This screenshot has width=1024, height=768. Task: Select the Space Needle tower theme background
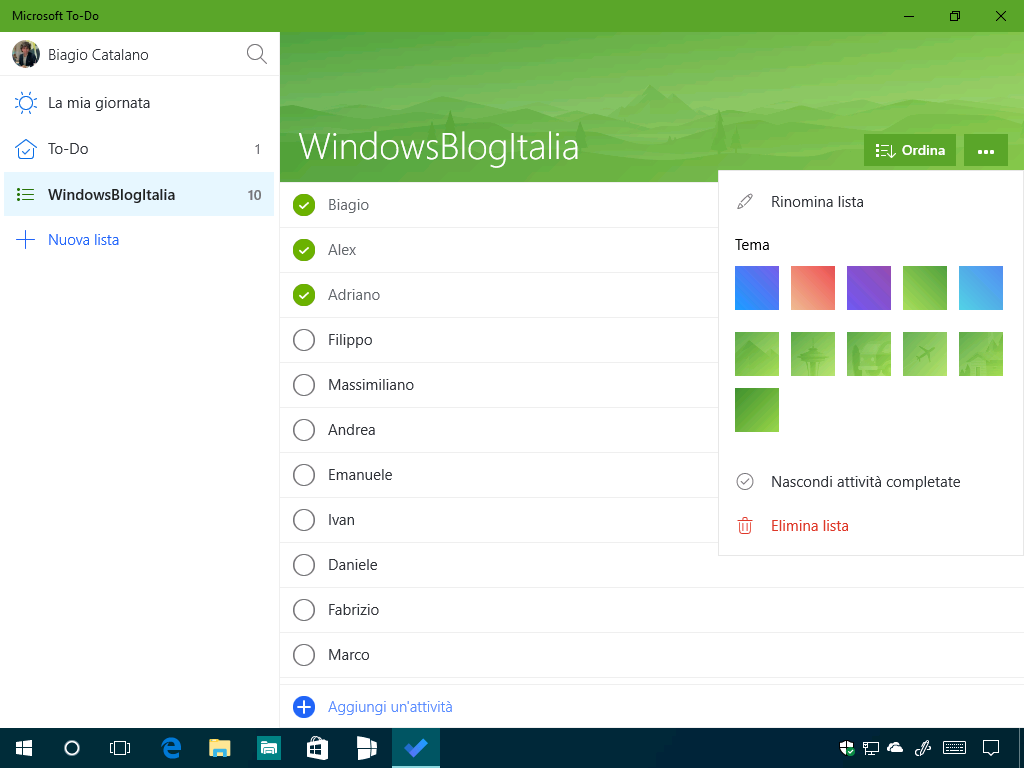tap(813, 354)
